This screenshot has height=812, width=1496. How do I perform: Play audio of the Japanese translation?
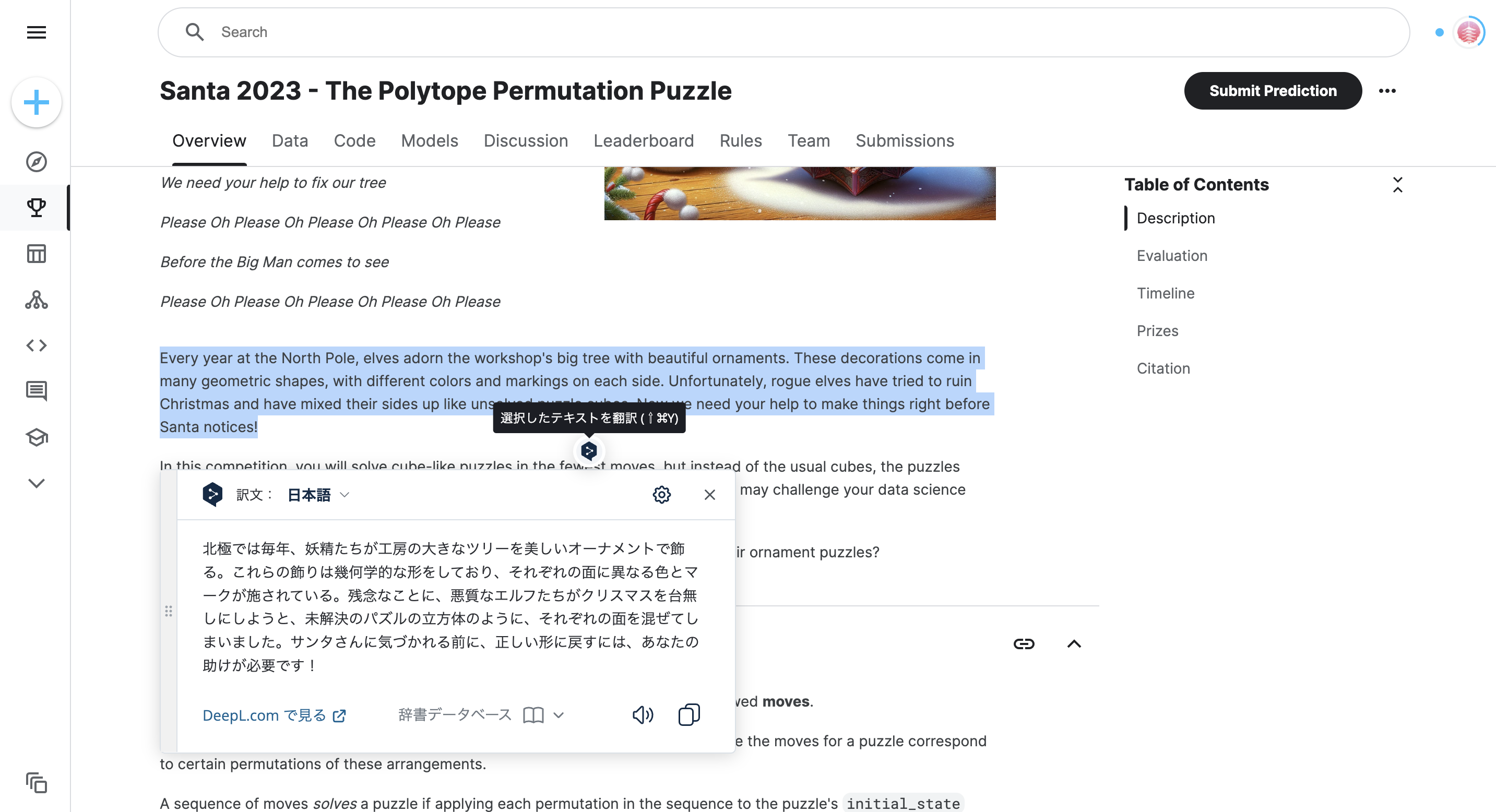[643, 714]
